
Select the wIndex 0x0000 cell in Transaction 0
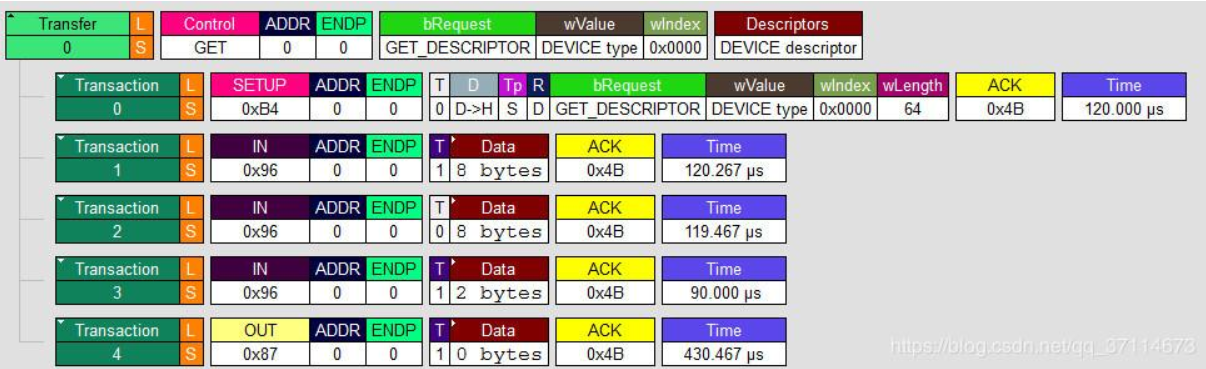click(x=846, y=97)
